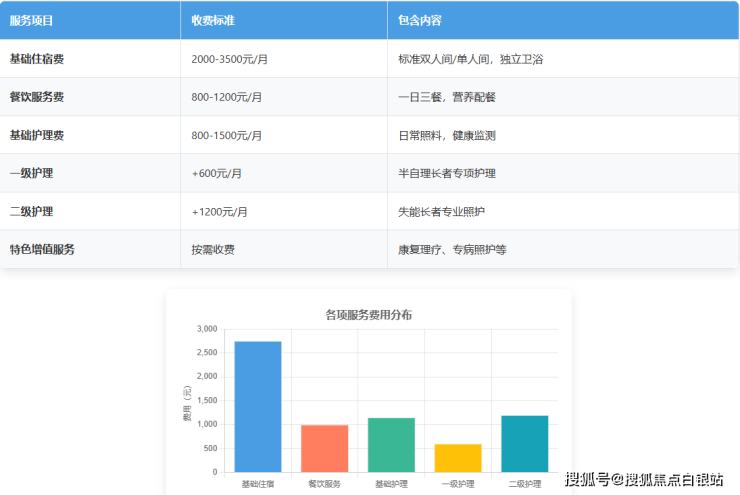This screenshot has width=740, height=495.
Task: Click the 2000-3500元/月 price cell
Action: (x=229, y=59)
